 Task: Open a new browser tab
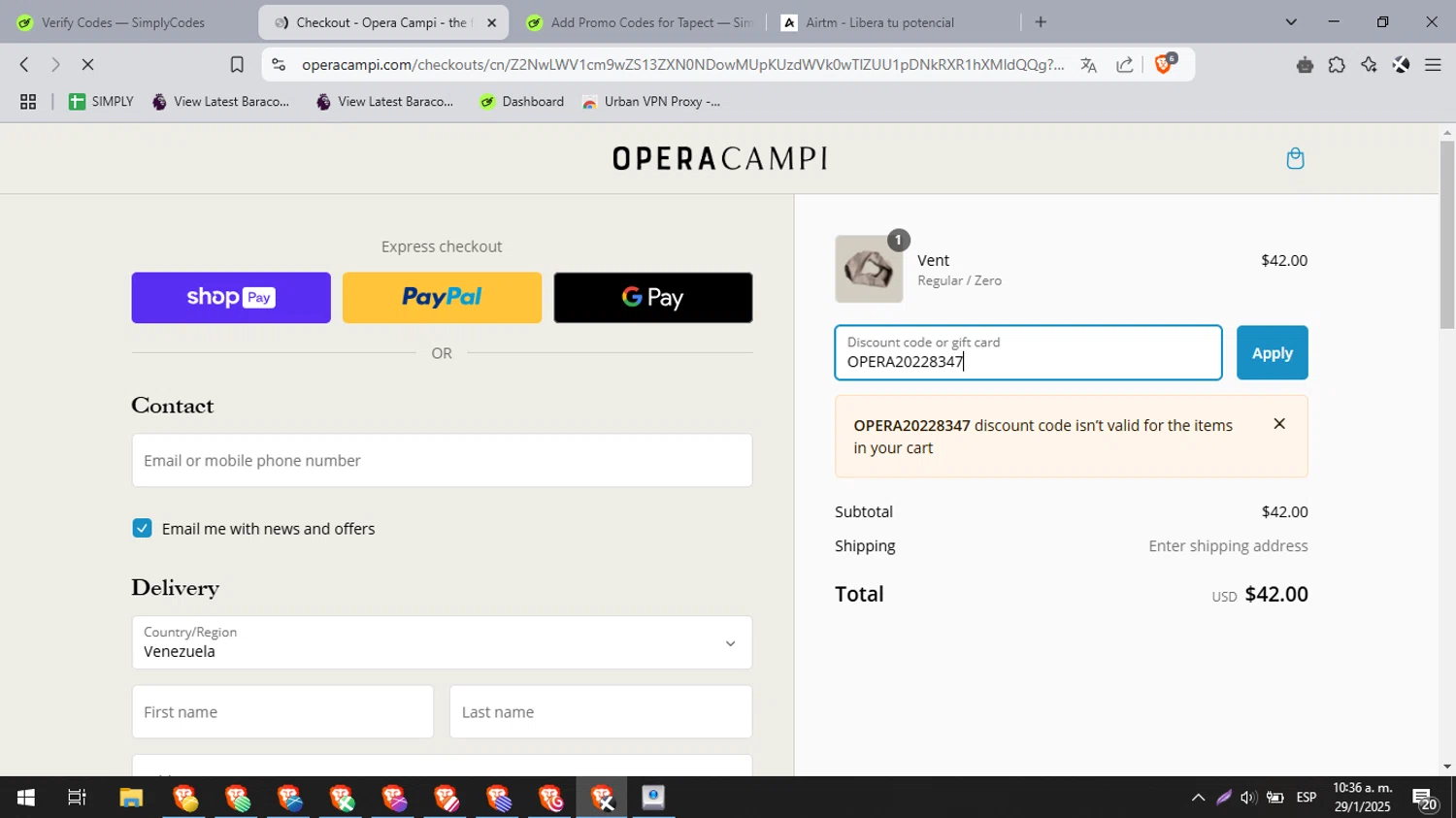pyautogui.click(x=1041, y=22)
